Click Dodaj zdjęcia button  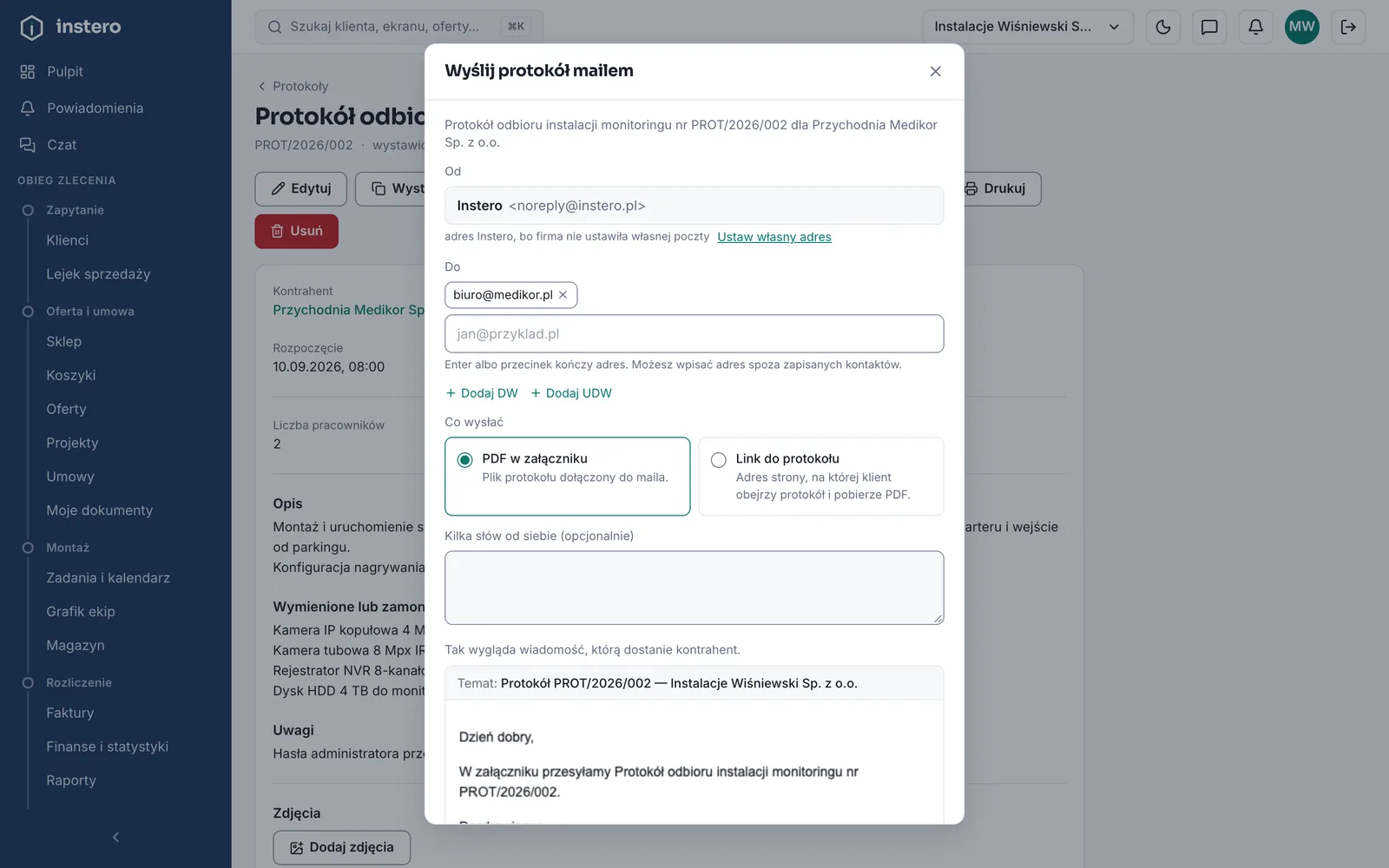point(342,847)
